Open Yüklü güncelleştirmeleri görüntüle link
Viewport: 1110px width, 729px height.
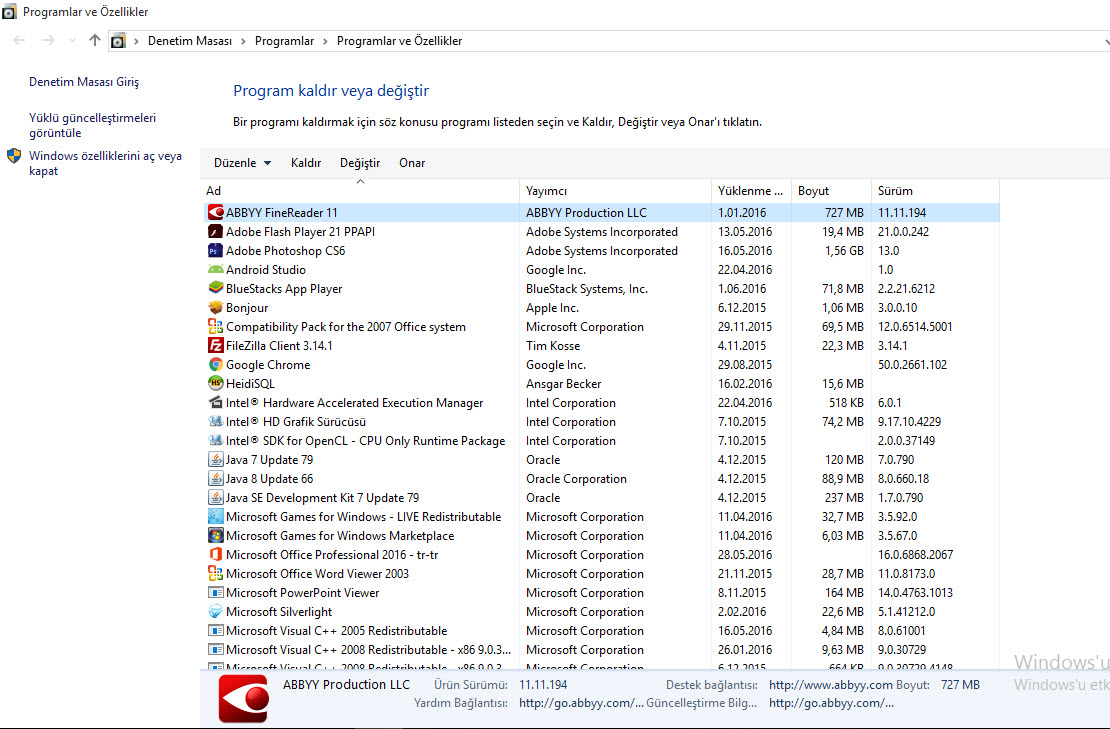(92, 125)
